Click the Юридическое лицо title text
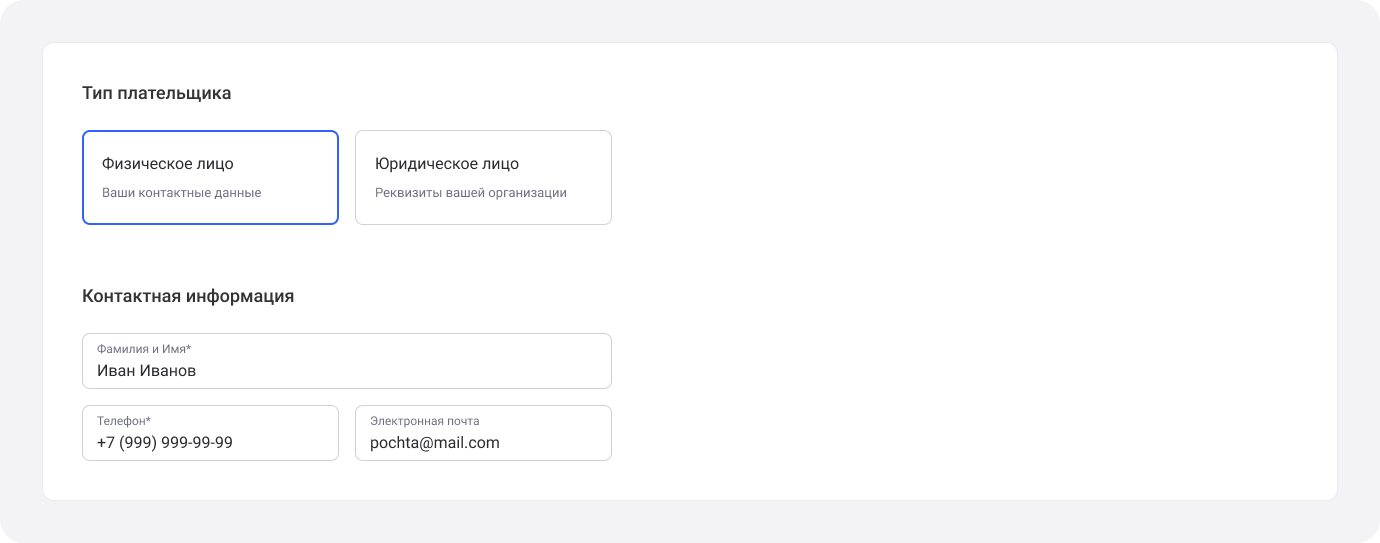 tap(446, 164)
